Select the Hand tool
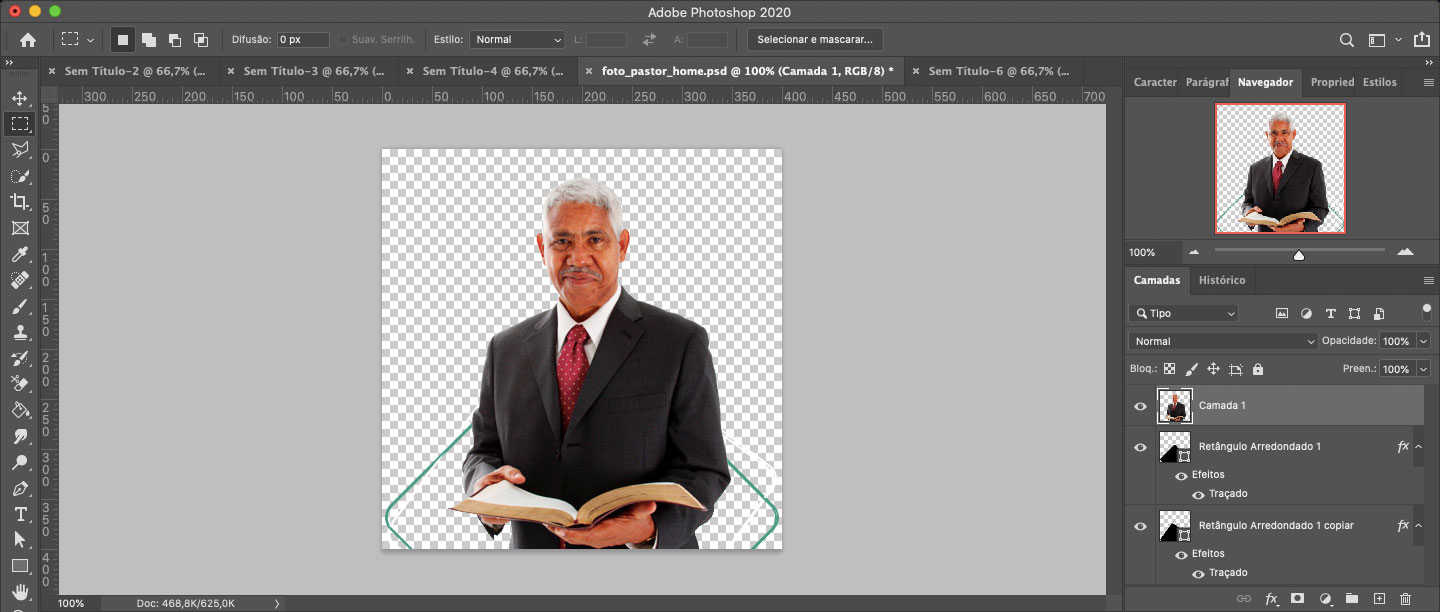Screen dimensions: 1440x612 tap(19, 592)
